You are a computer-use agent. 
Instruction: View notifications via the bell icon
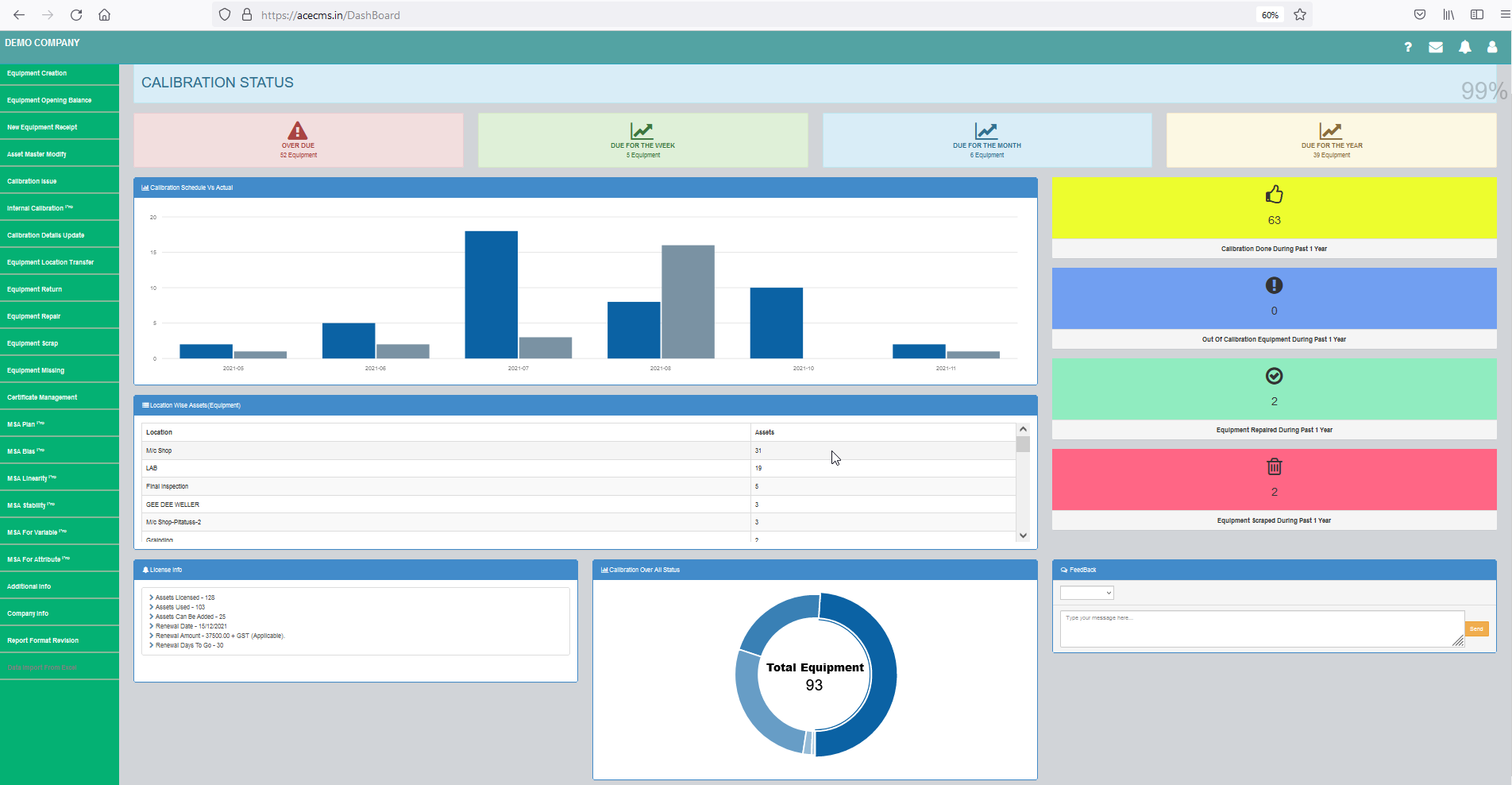click(1464, 48)
